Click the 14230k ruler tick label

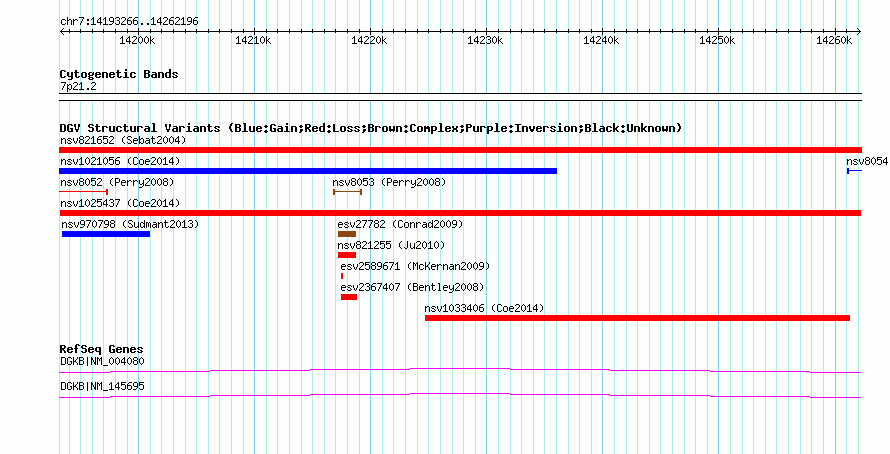(485, 40)
